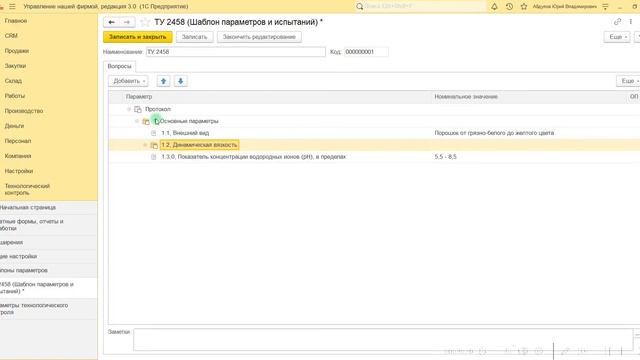The width and height of the screenshot is (640, 360).
Task: Go back with left arrow
Action: pyautogui.click(x=111, y=22)
